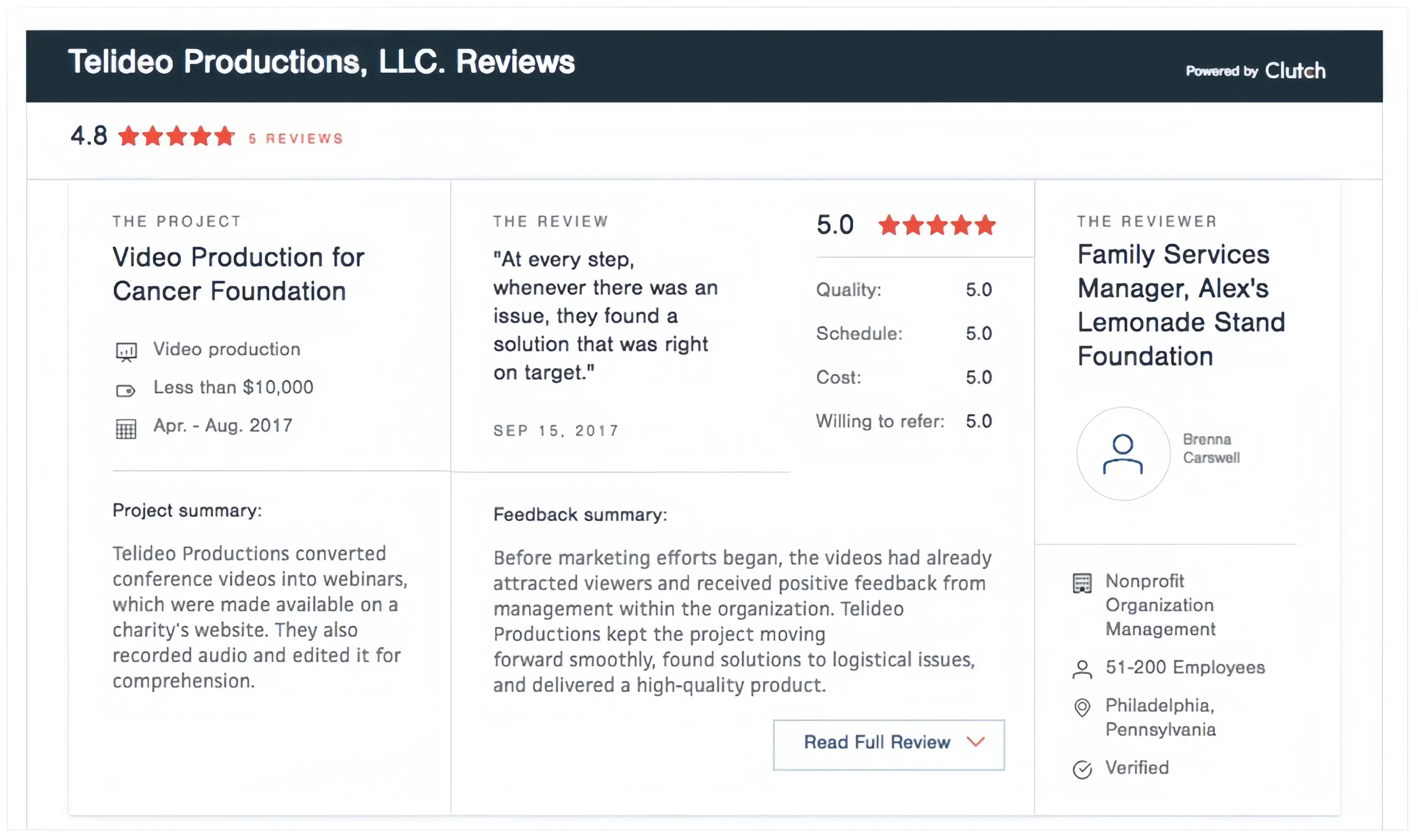Click the budget tag icon

126,390
